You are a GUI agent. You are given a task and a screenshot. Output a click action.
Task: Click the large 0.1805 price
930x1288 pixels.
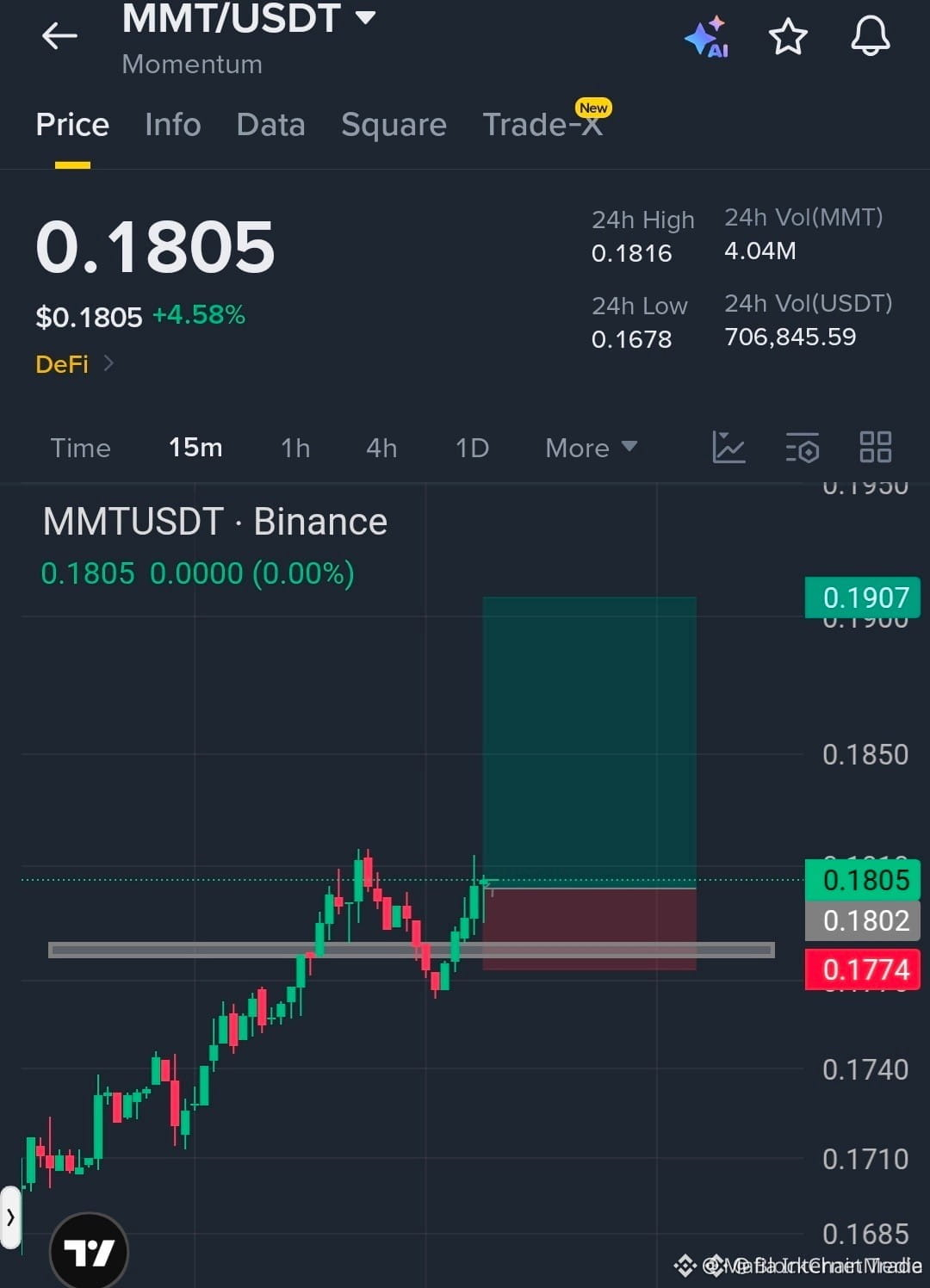155,247
